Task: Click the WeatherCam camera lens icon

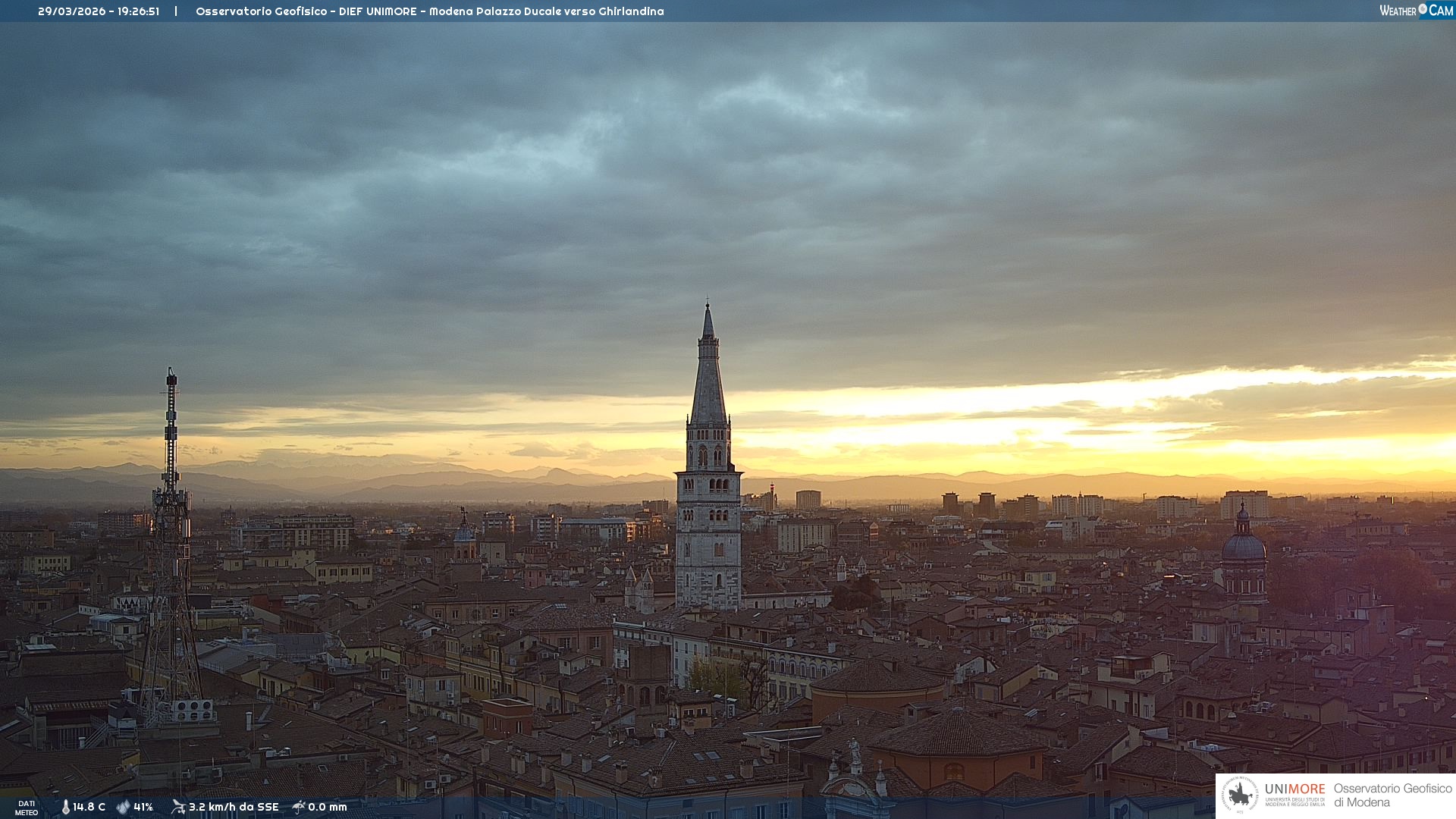Action: [x=1423, y=9]
